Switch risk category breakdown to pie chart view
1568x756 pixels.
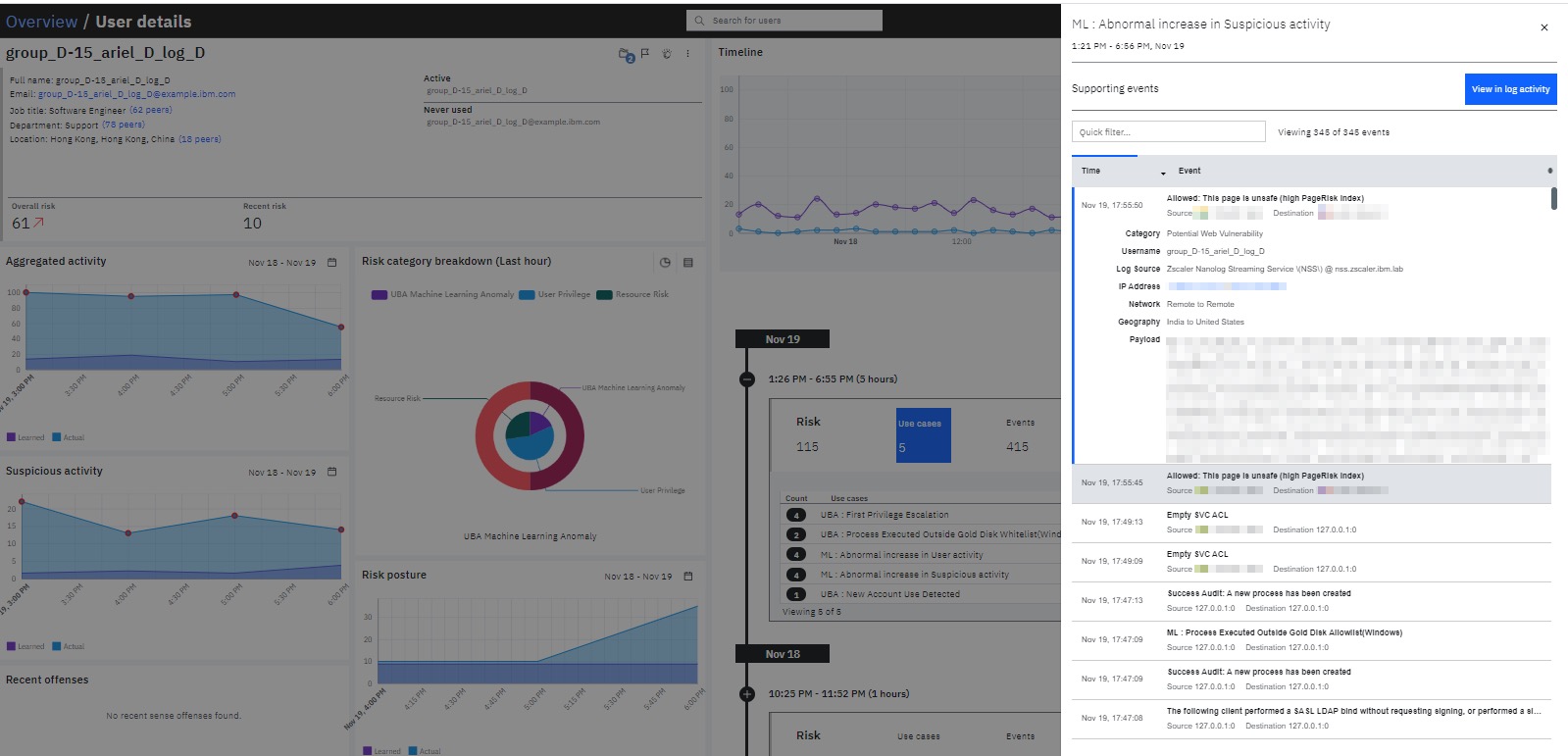665,263
